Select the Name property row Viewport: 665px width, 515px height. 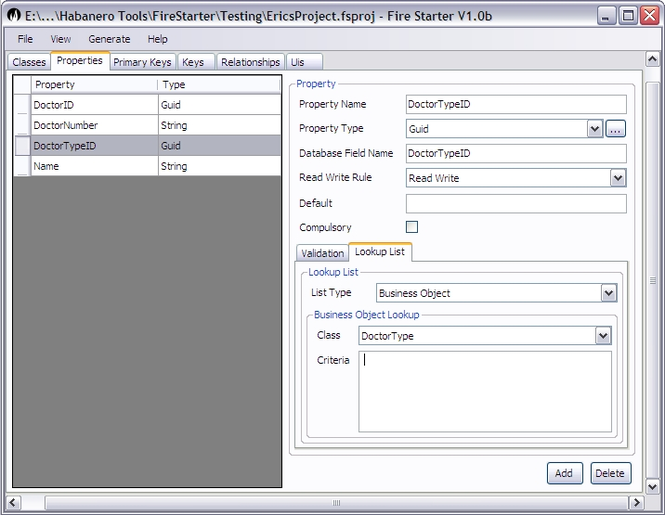(148, 166)
